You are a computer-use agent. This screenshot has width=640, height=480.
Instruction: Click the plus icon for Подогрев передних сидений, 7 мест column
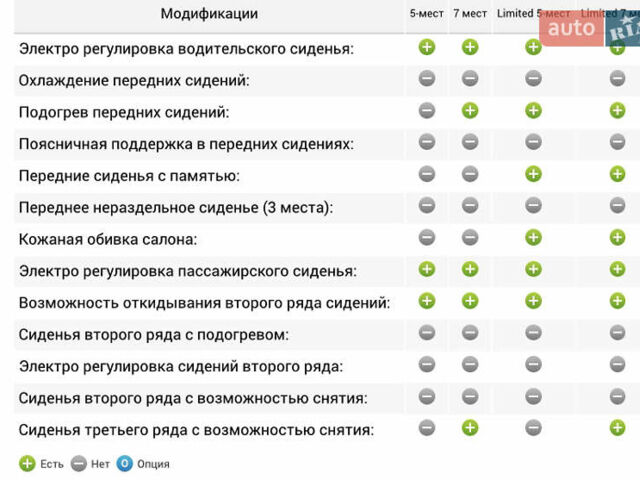470,111
